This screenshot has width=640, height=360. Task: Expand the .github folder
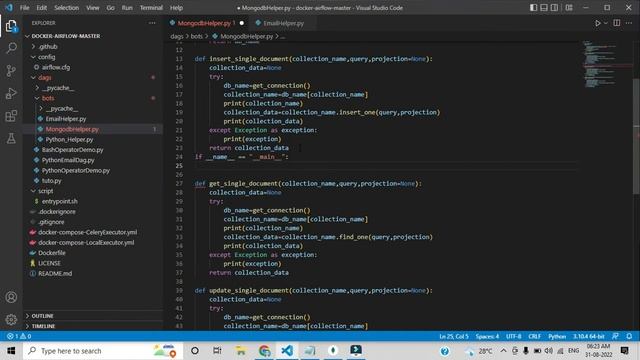click(x=48, y=47)
